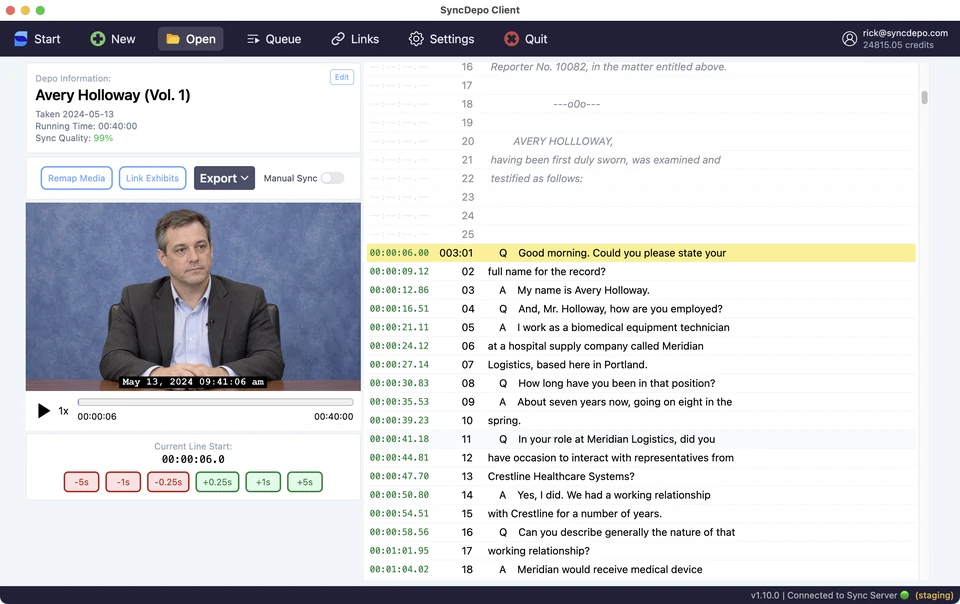Click timestamp 00:00:21.11
Image resolution: width=960 pixels, height=604 pixels.
(399, 327)
